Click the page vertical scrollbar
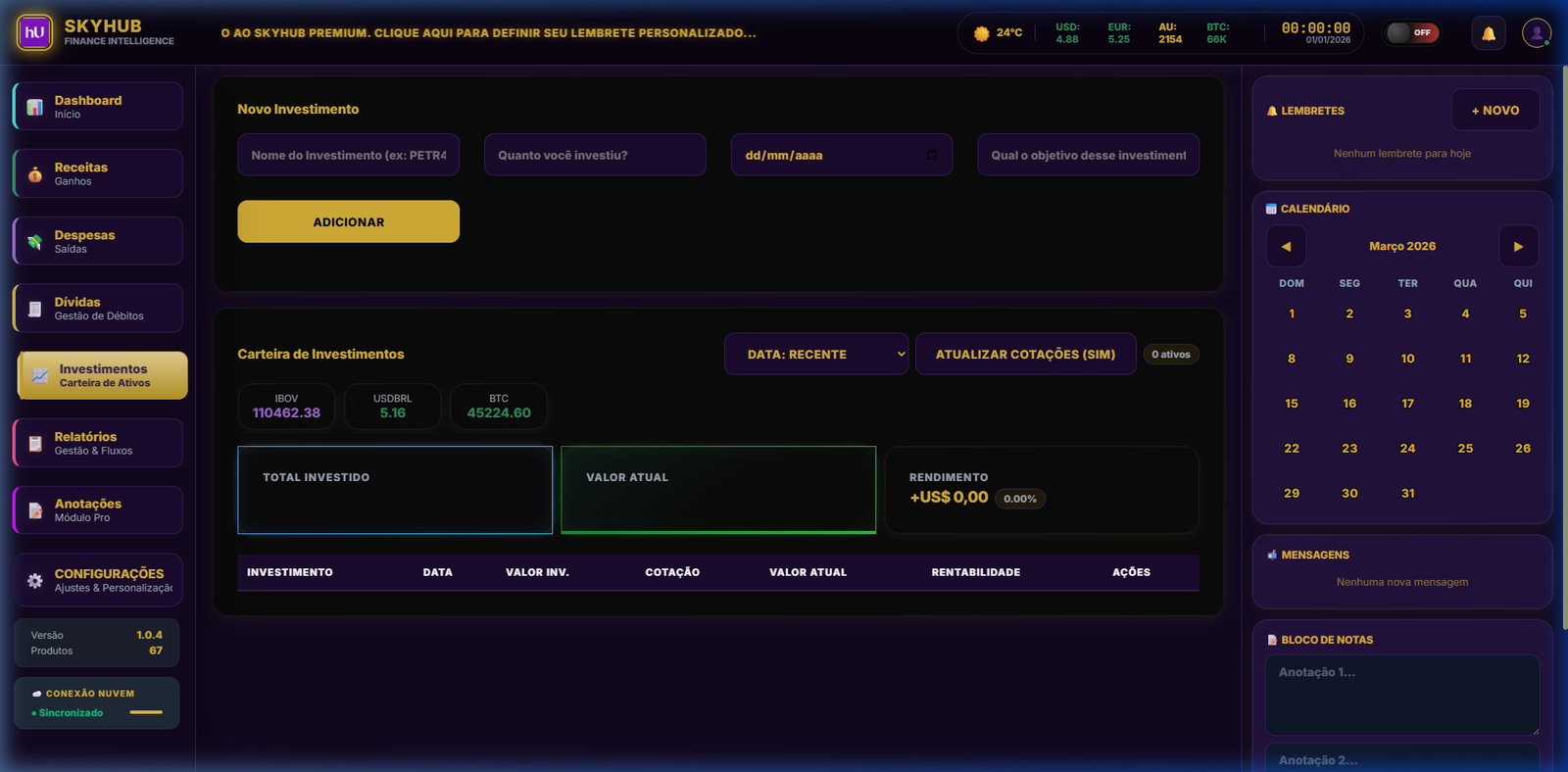1568x772 pixels. pyautogui.click(x=1564, y=343)
